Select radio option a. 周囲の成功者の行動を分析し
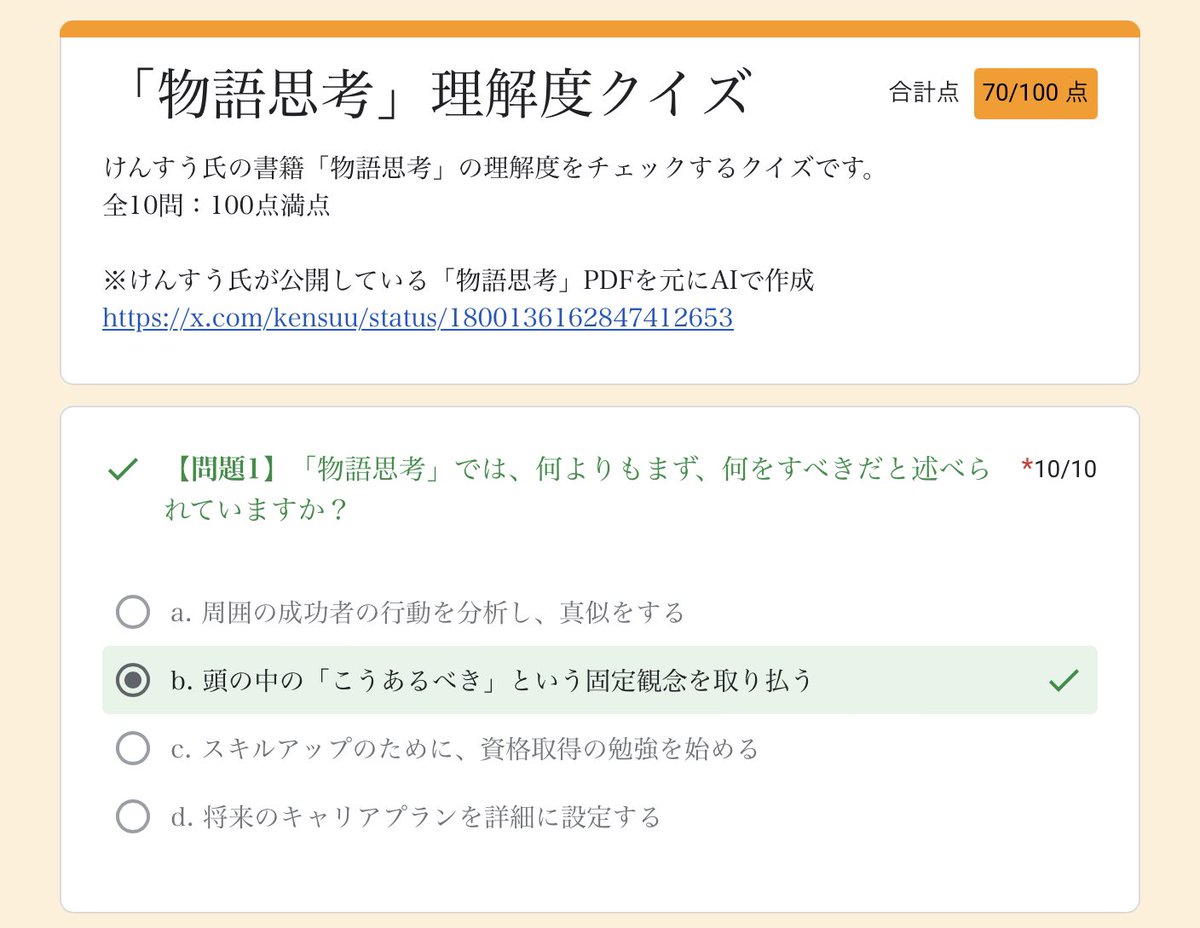 (133, 612)
